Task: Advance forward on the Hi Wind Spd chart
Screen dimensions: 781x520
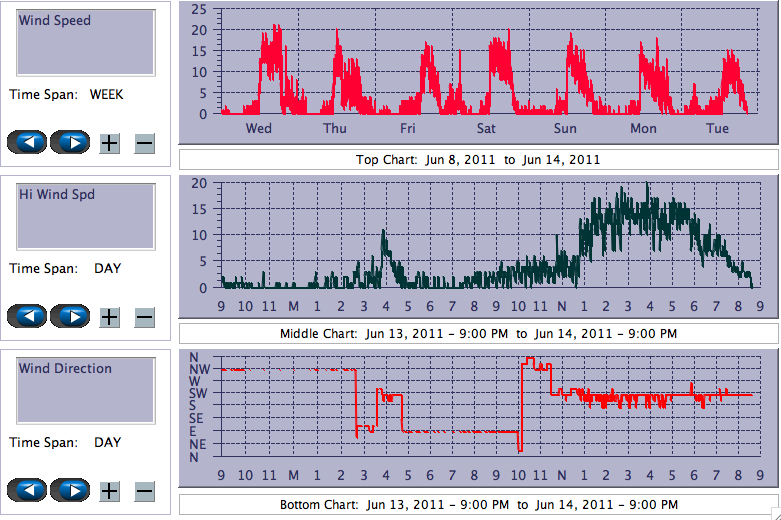Action: (70, 316)
